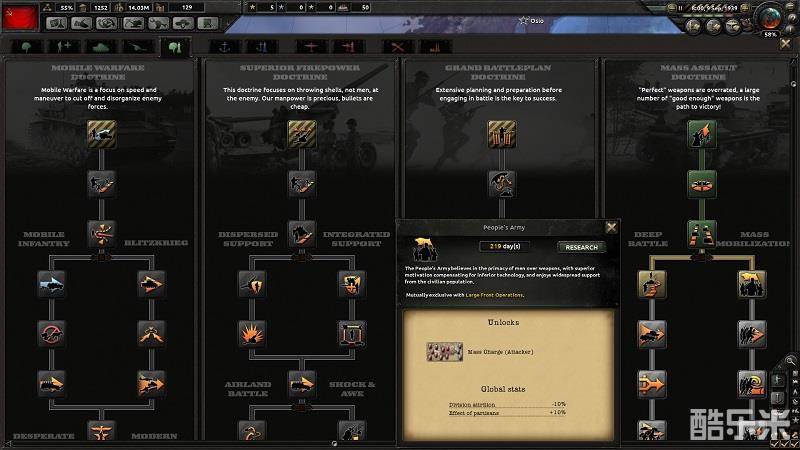Select the Grand Battleplan doctrine starting icon

tap(502, 134)
